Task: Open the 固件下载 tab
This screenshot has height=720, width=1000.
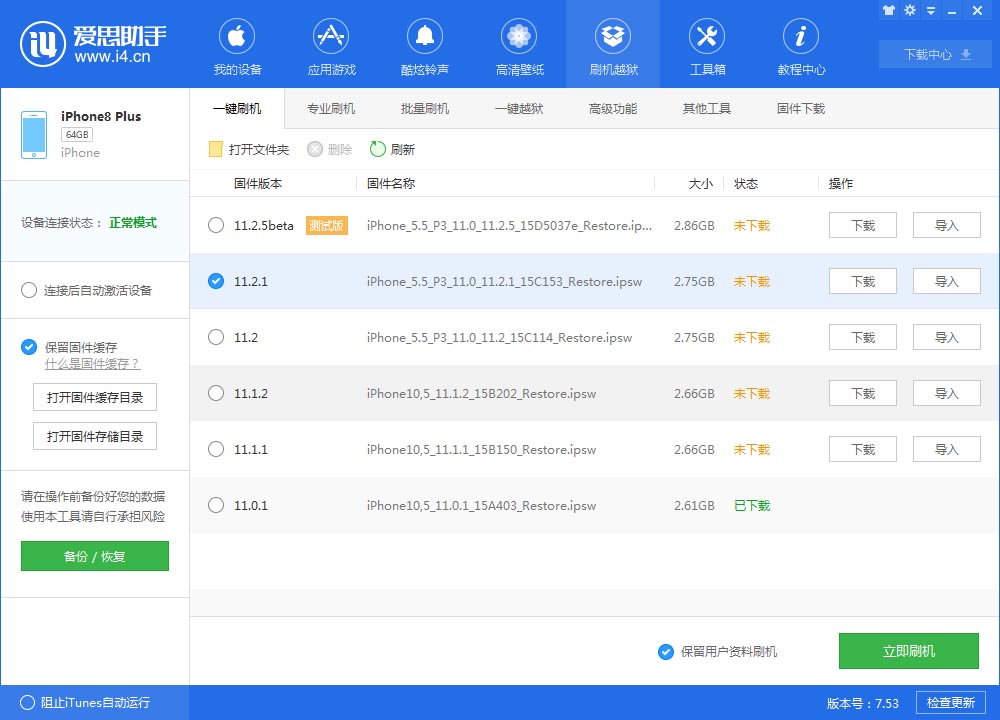Action: [x=797, y=107]
